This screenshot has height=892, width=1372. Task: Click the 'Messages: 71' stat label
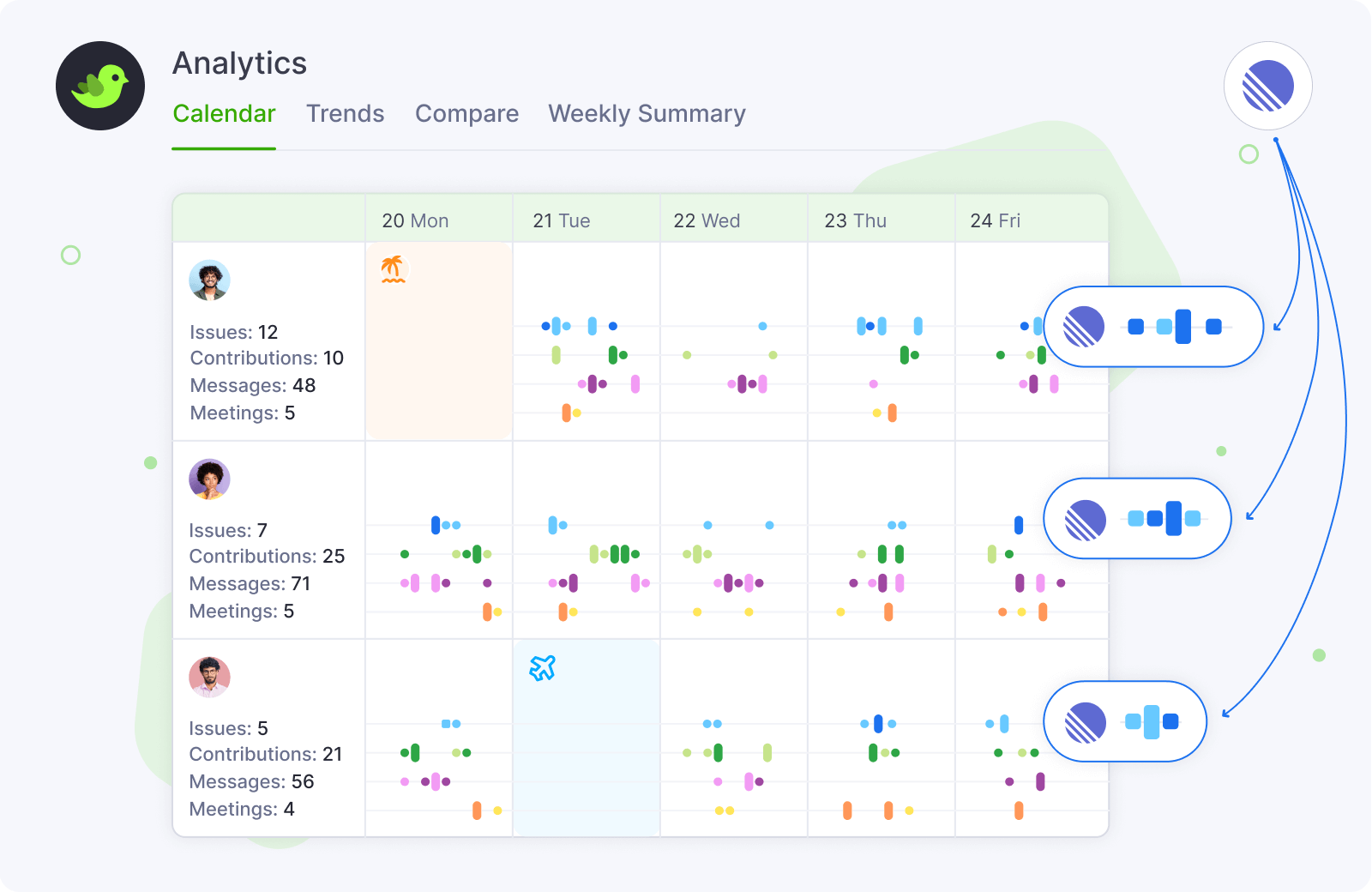pyautogui.click(x=250, y=584)
